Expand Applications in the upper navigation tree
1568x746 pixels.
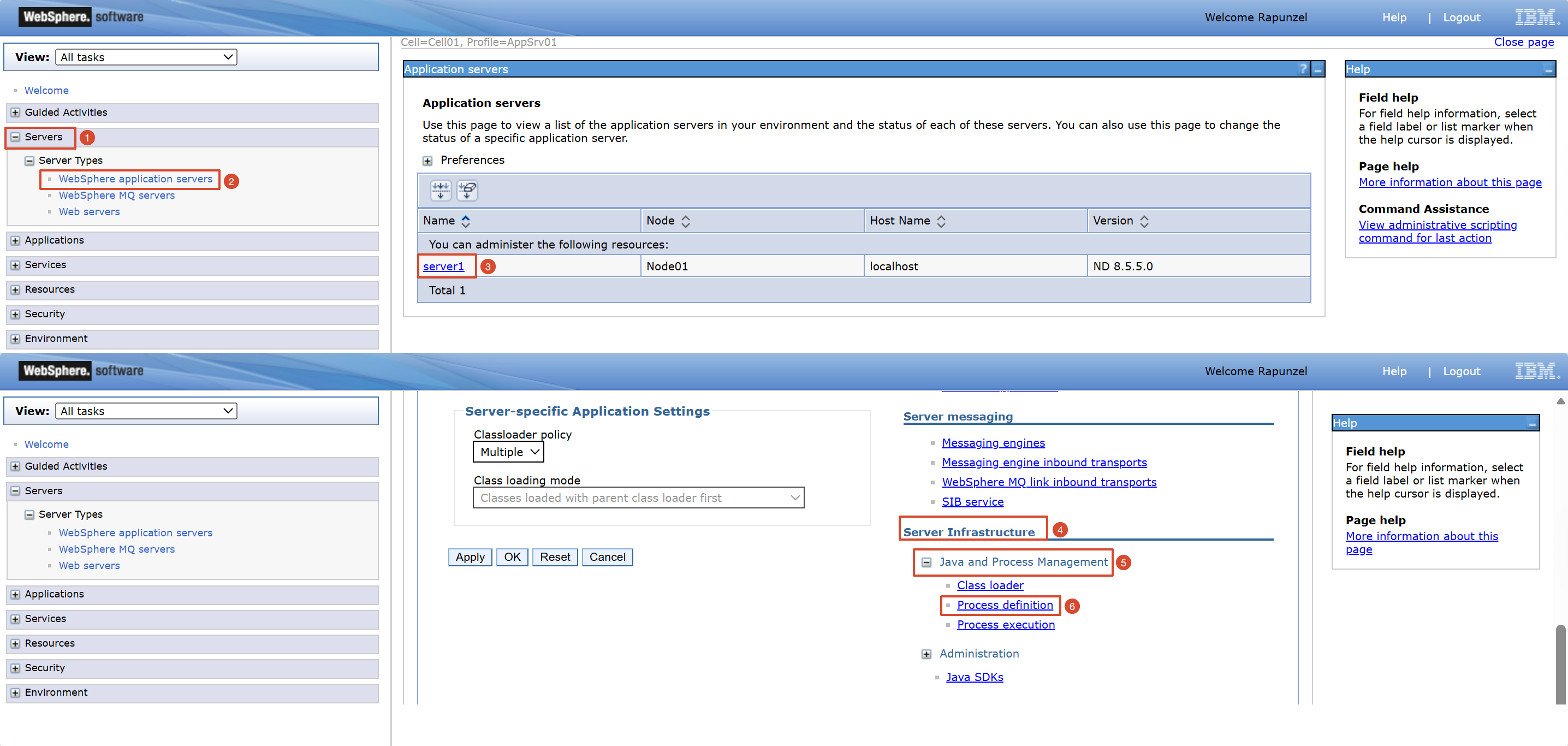[15, 240]
